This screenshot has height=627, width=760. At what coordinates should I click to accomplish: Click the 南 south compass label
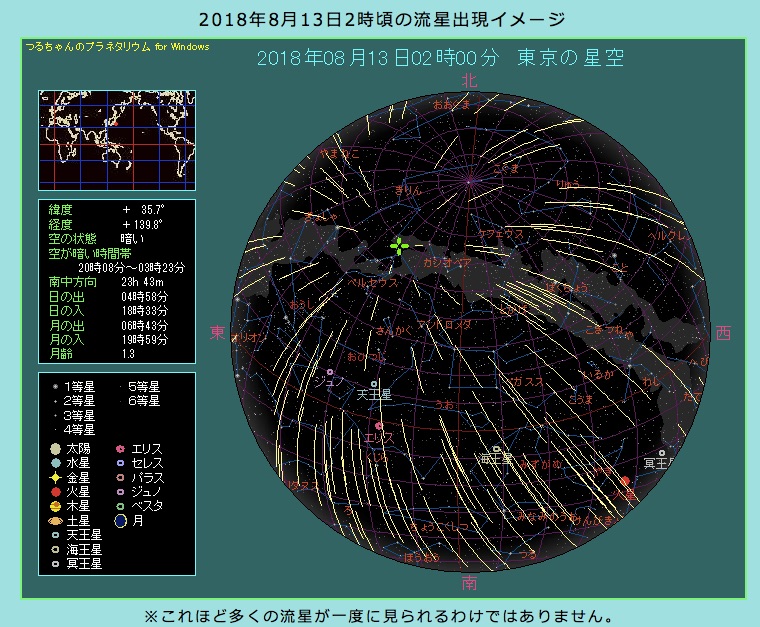(469, 582)
